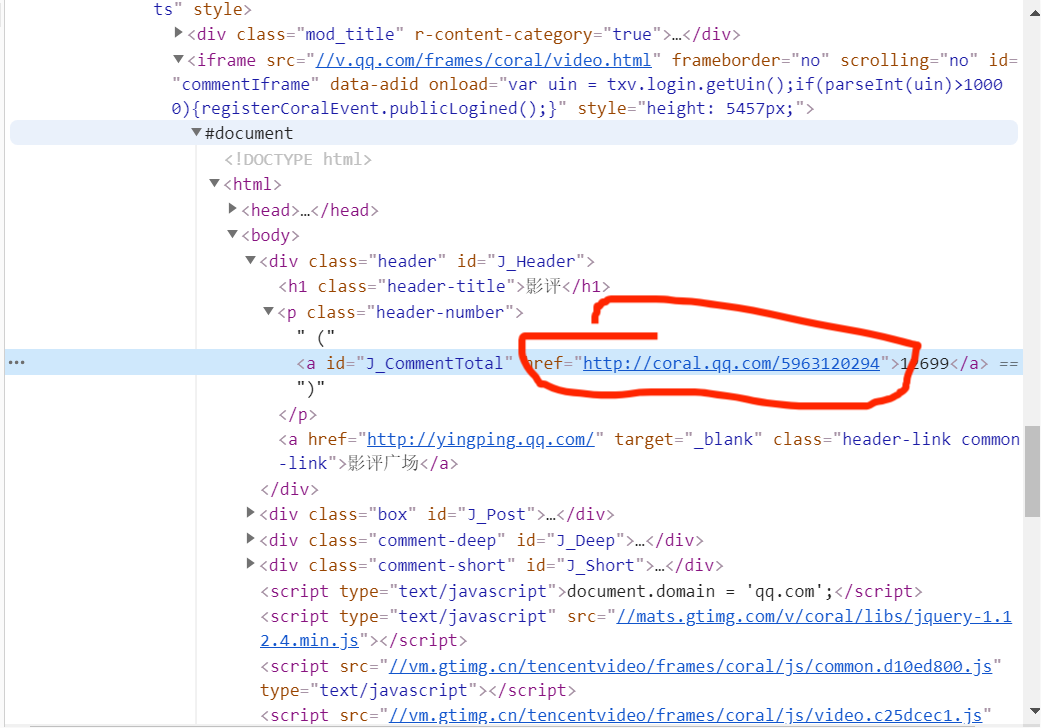This screenshot has width=1041, height=728.
Task: Open the video.c25dcec1.js script link
Action: (x=685, y=715)
